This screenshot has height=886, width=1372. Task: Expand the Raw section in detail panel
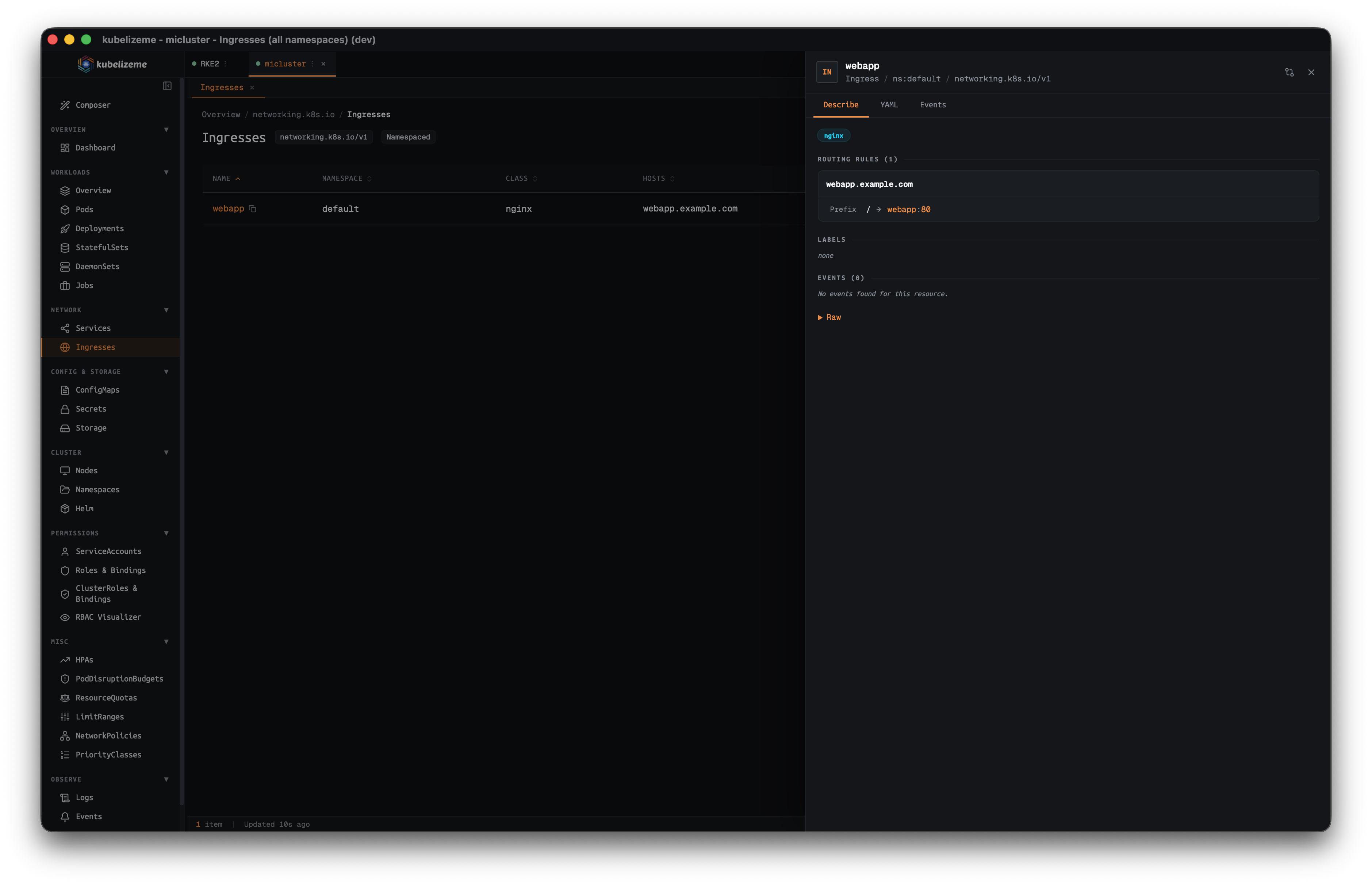point(829,318)
